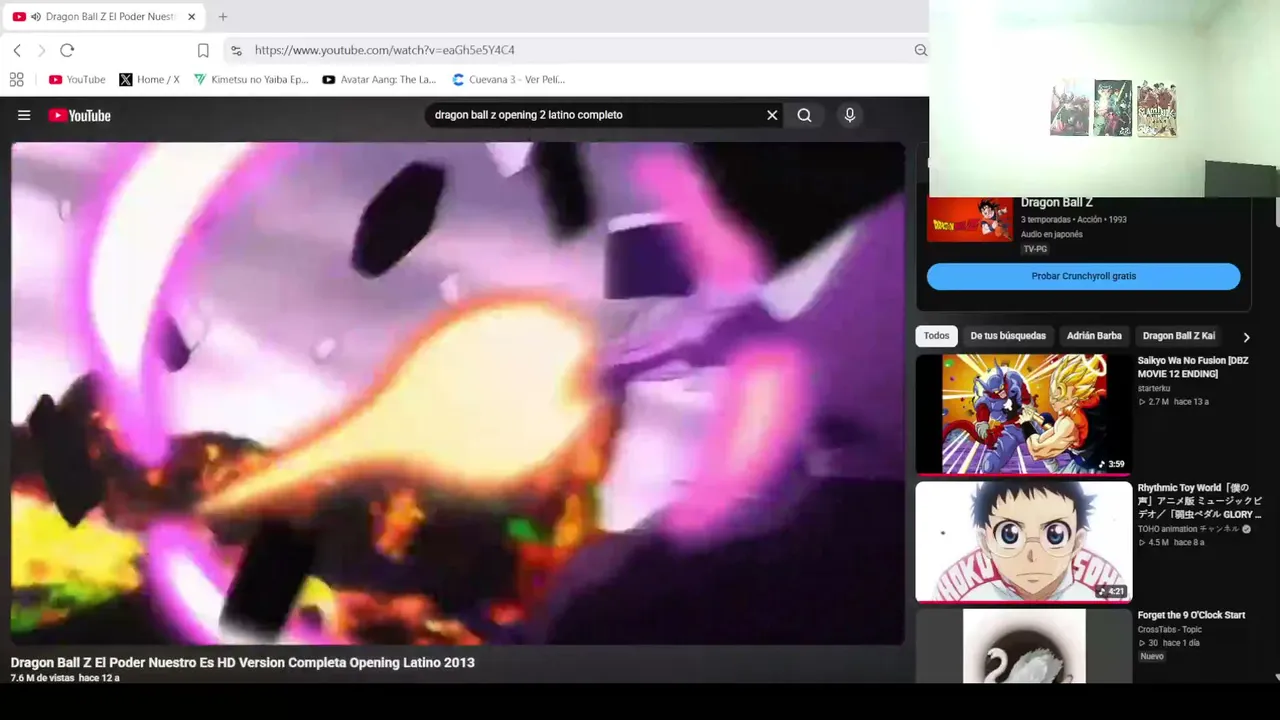Go back with the browser back arrow
The height and width of the screenshot is (720, 1280).
click(17, 50)
